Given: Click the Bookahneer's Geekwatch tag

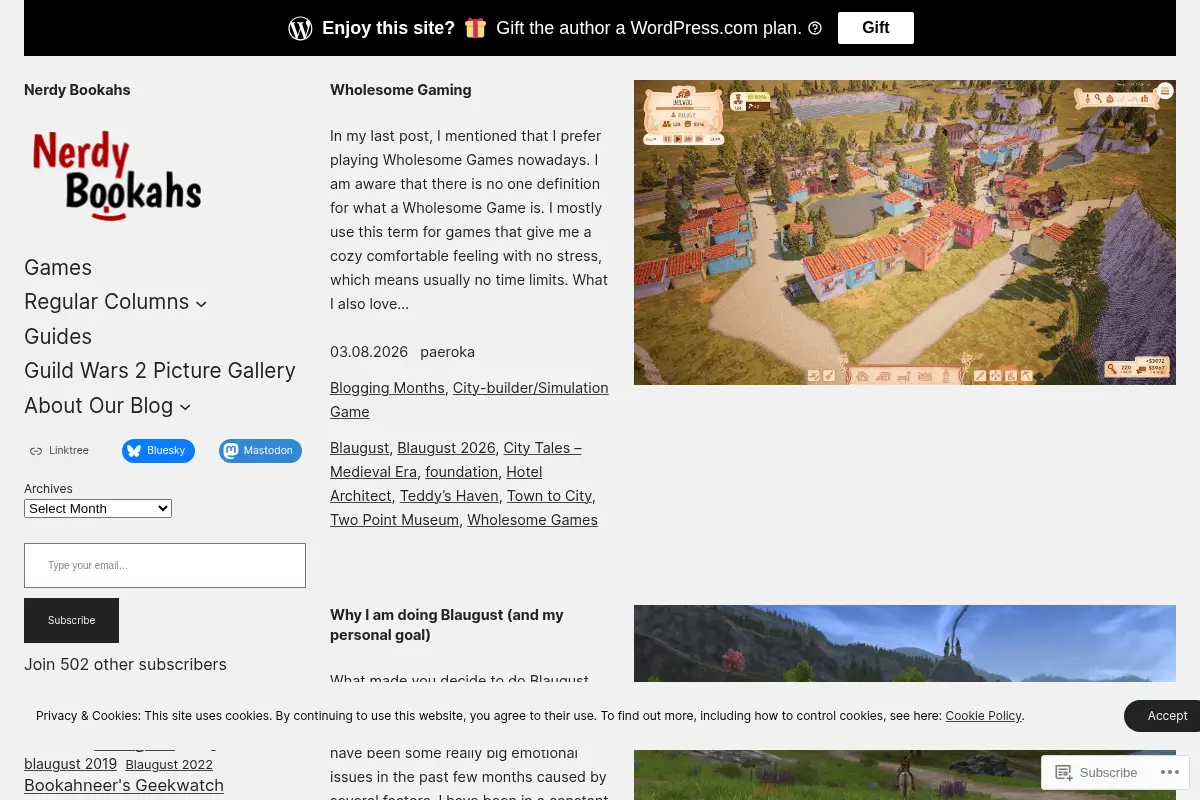Looking at the screenshot, I should click(124, 786).
